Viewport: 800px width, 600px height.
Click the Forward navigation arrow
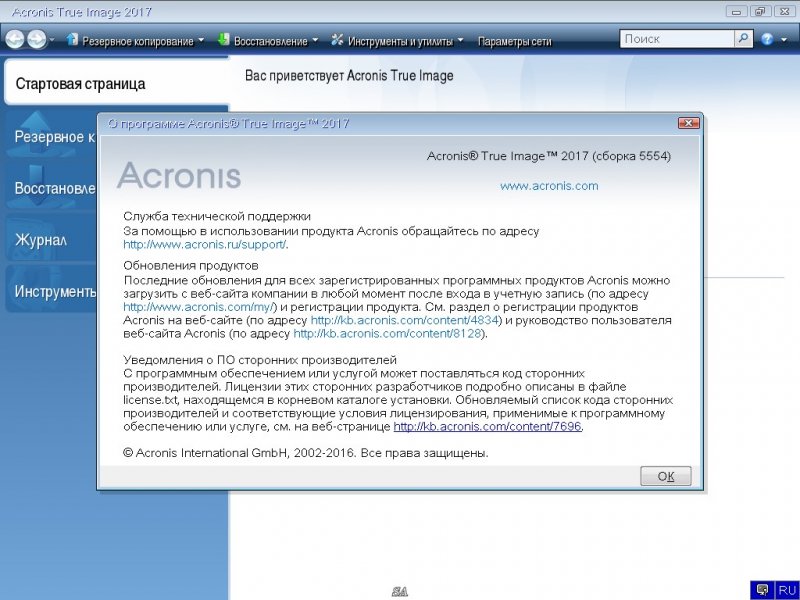[x=36, y=39]
